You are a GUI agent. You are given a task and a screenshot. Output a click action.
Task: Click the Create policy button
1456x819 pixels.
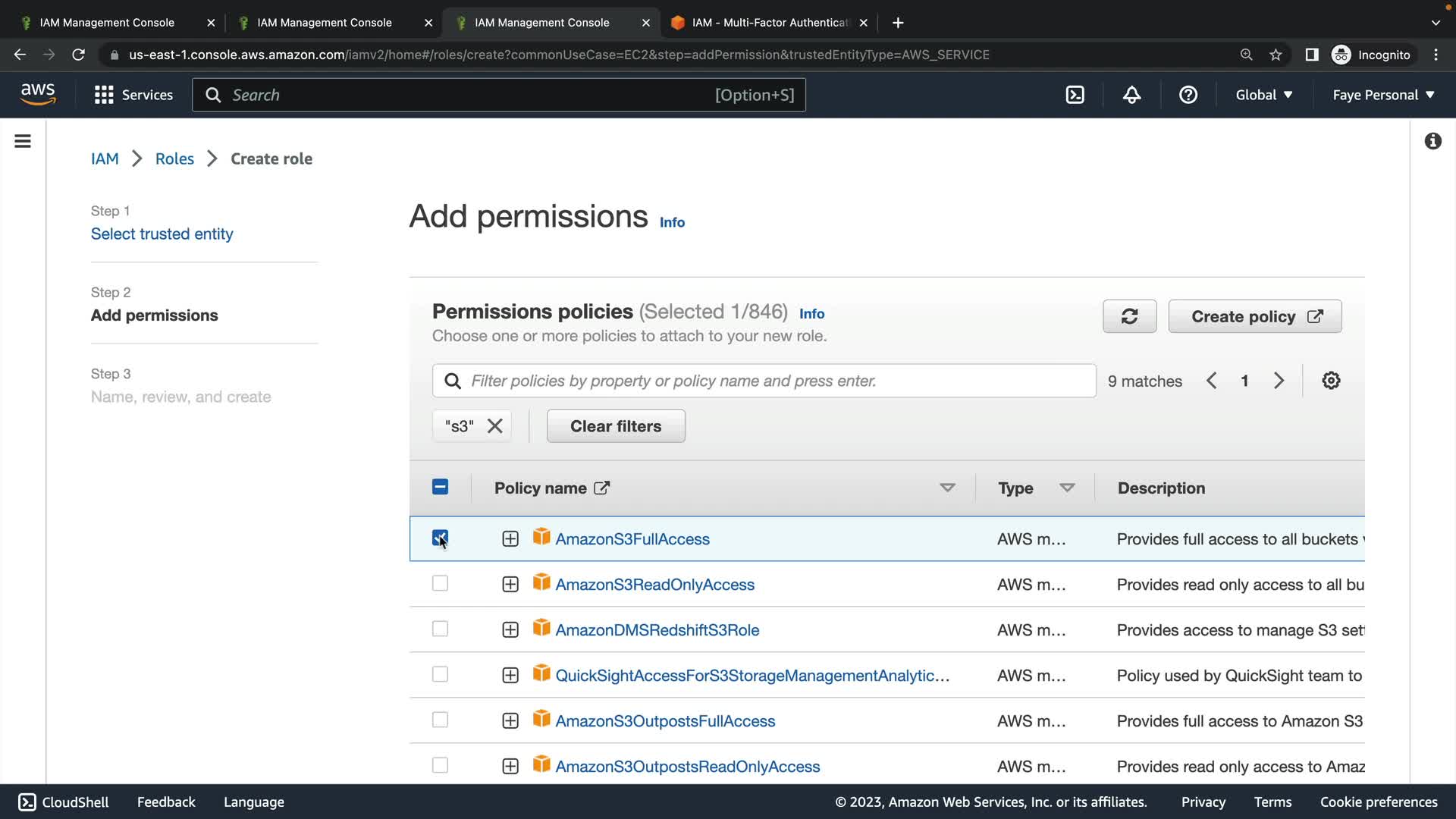1254,316
